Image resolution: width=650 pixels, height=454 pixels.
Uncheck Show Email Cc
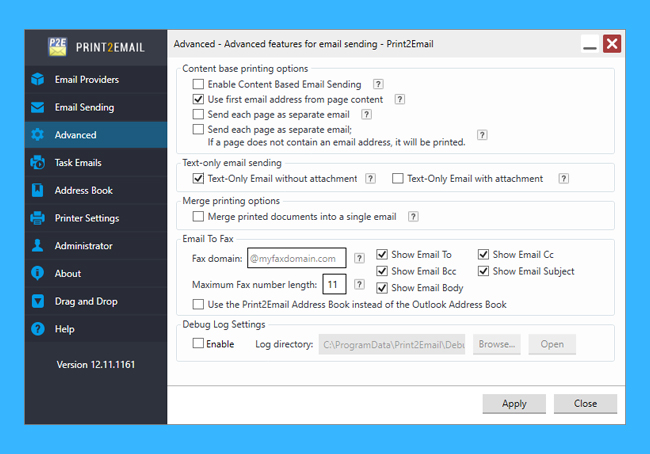(483, 254)
